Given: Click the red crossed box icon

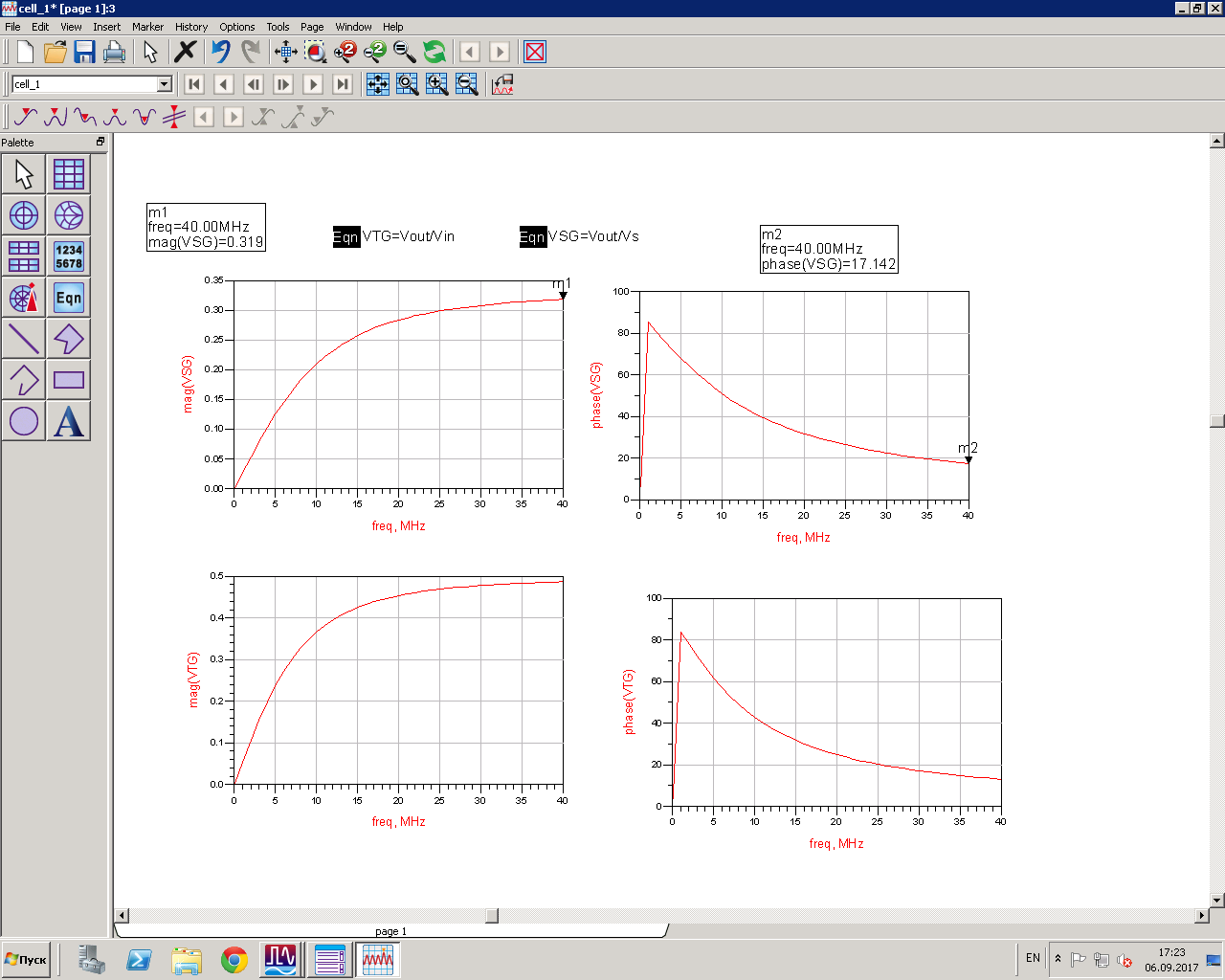Looking at the screenshot, I should (x=535, y=52).
